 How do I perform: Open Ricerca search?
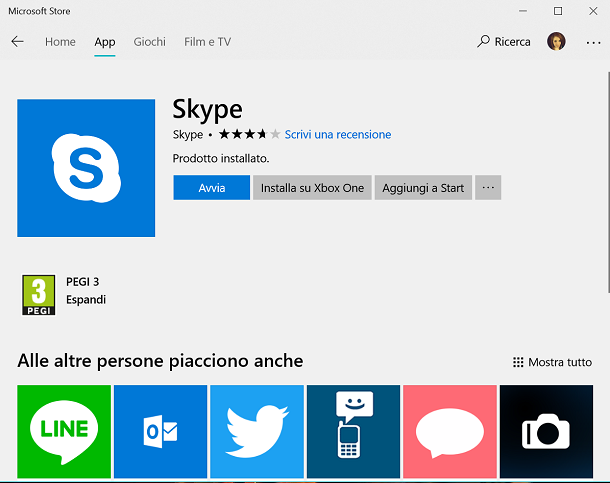[503, 42]
